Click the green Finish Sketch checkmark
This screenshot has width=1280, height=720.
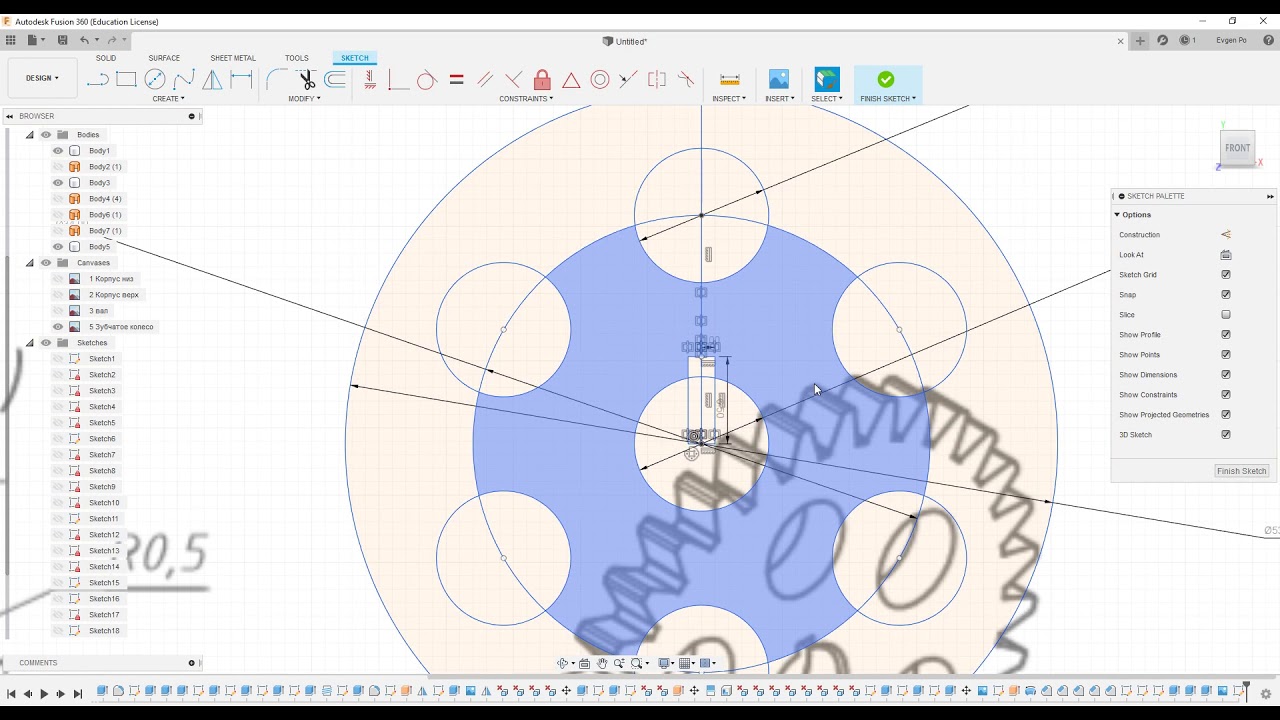coord(886,79)
